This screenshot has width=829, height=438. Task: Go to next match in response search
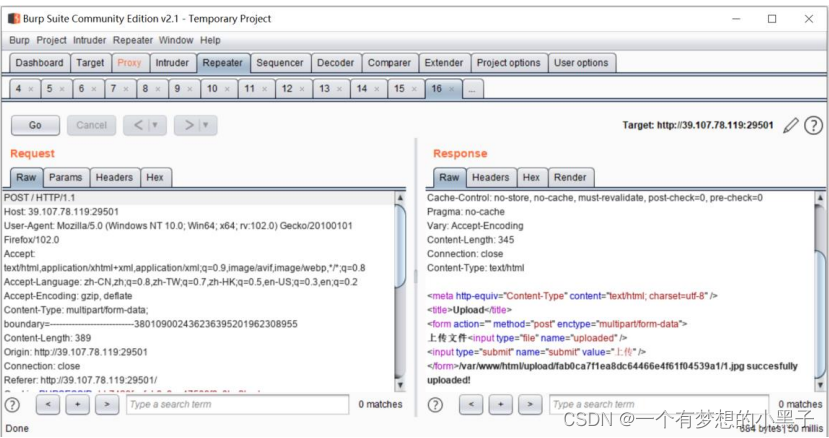[x=530, y=405]
